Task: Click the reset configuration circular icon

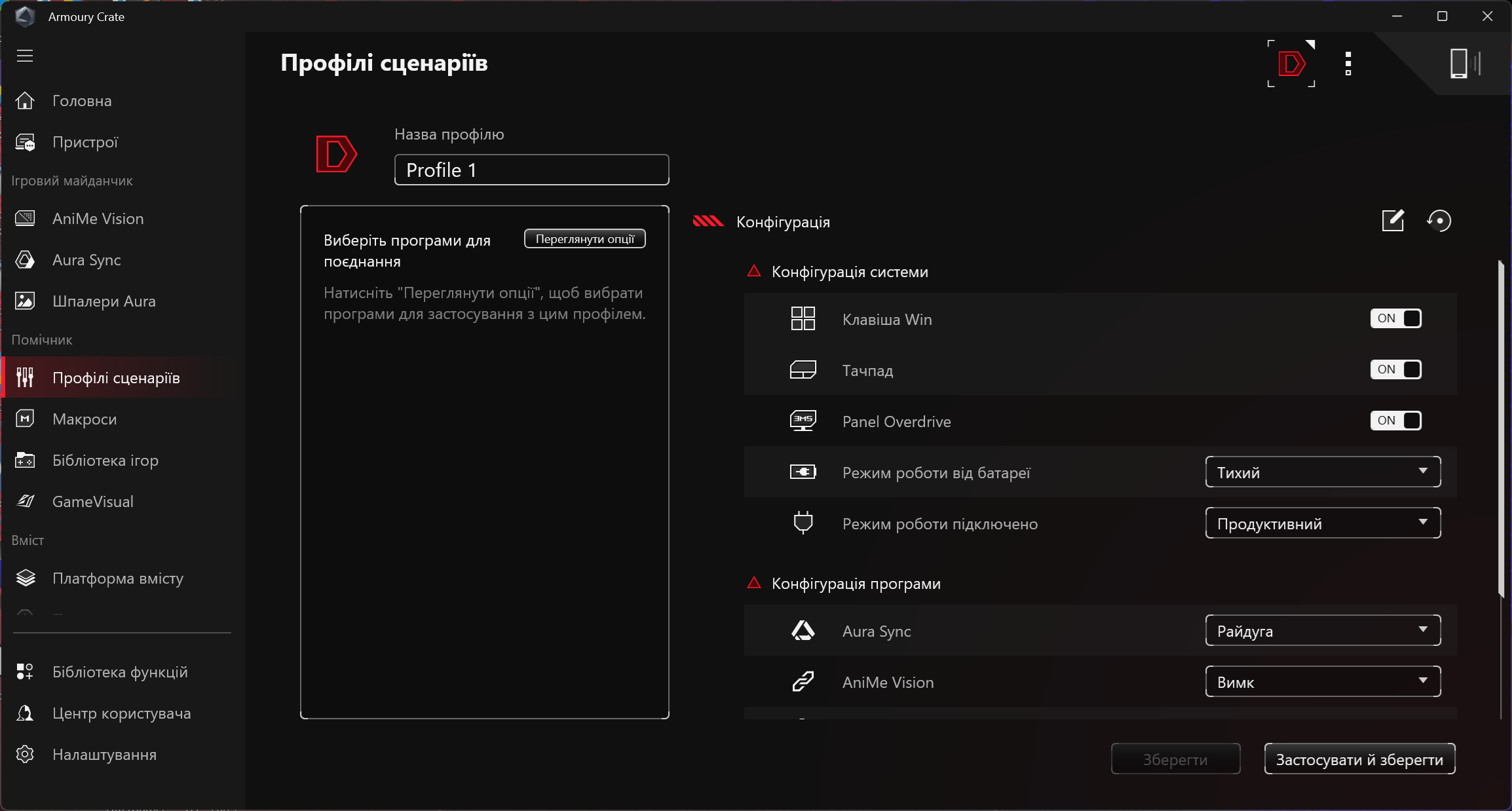Action: [1439, 221]
